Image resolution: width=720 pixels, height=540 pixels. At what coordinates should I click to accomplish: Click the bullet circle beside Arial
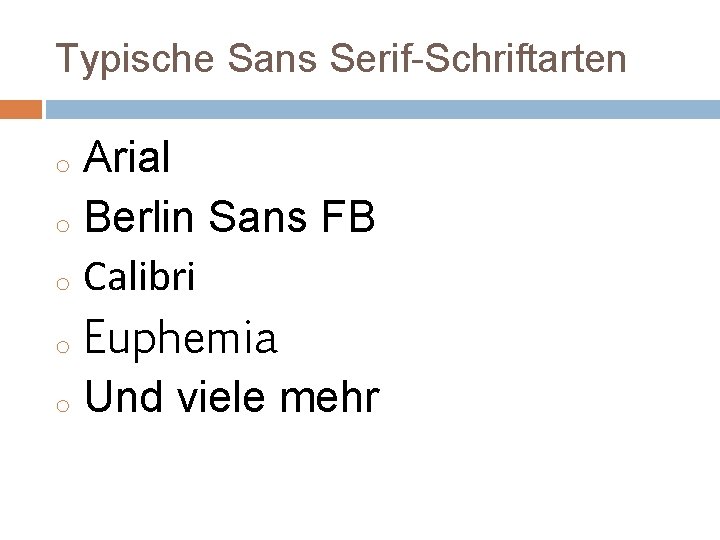click(63, 166)
